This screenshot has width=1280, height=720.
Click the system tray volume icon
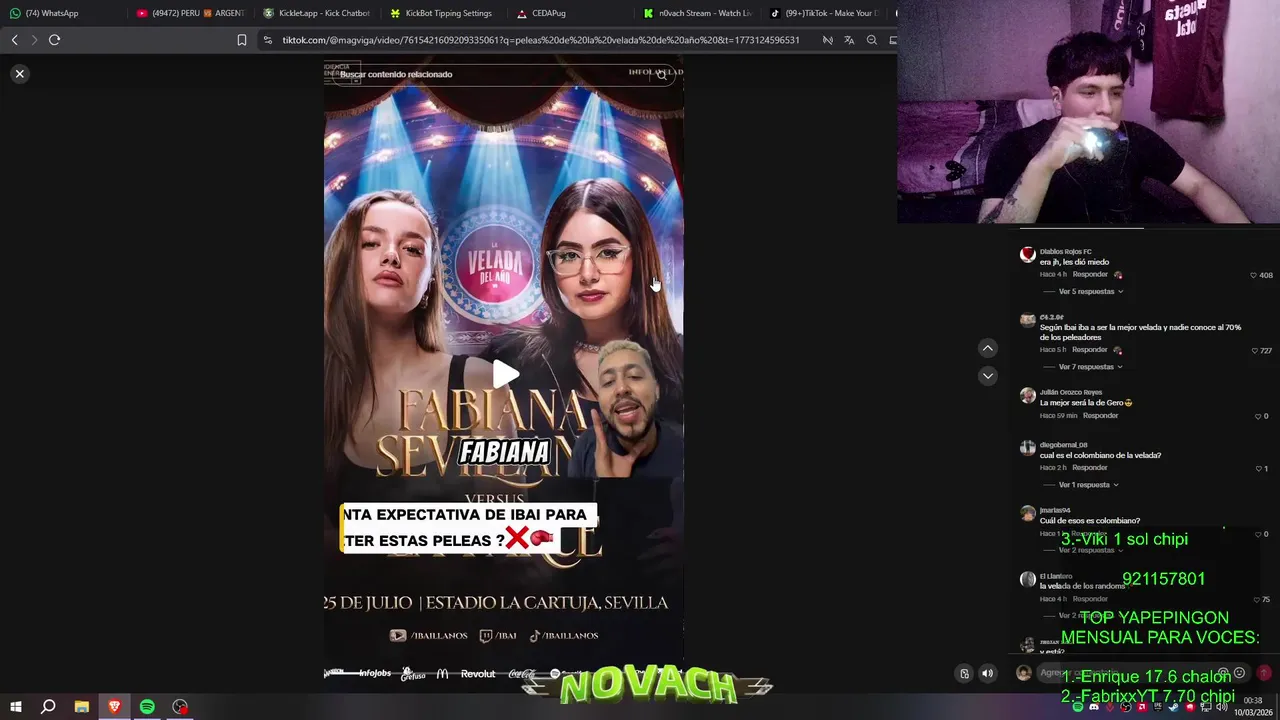1221,707
